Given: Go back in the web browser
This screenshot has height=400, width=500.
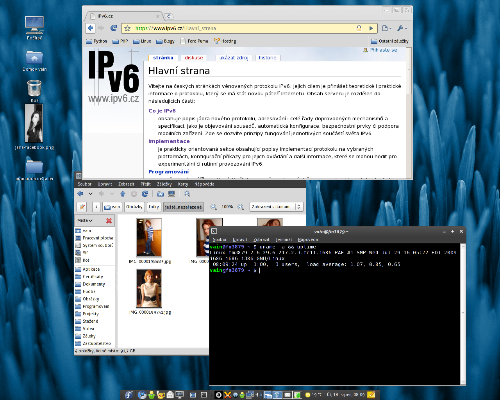Looking at the screenshot, I should coord(90,28).
